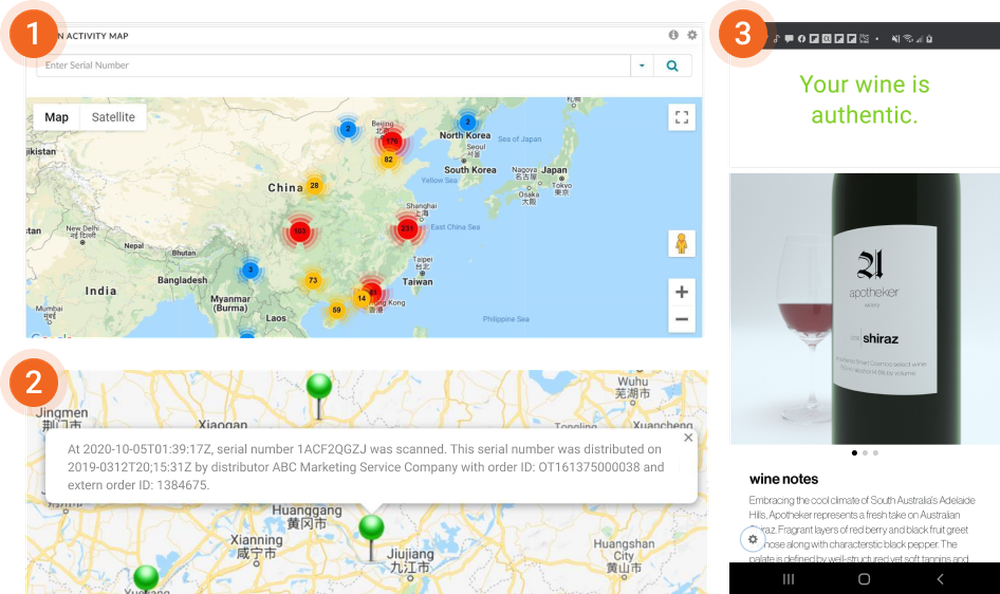Switch to the Satellite view tab
Image resolution: width=1000 pixels, height=594 pixels.
coord(113,117)
